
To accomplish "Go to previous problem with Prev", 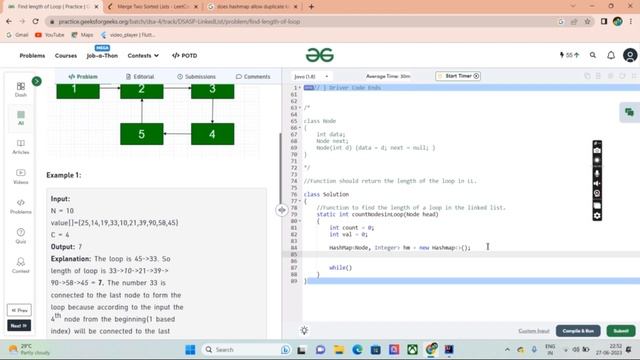I will [x=19, y=310].
